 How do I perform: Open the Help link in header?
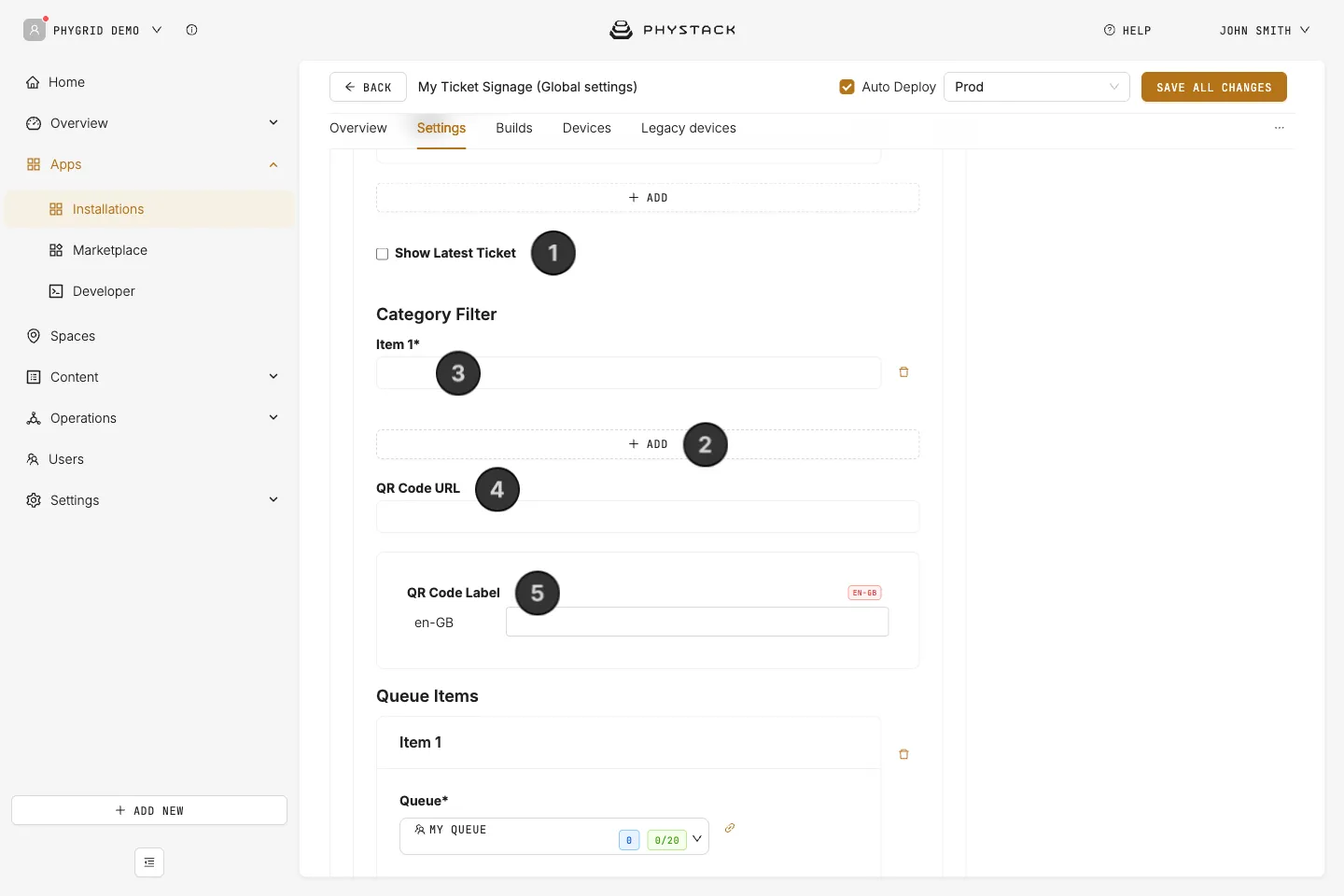coord(1127,31)
